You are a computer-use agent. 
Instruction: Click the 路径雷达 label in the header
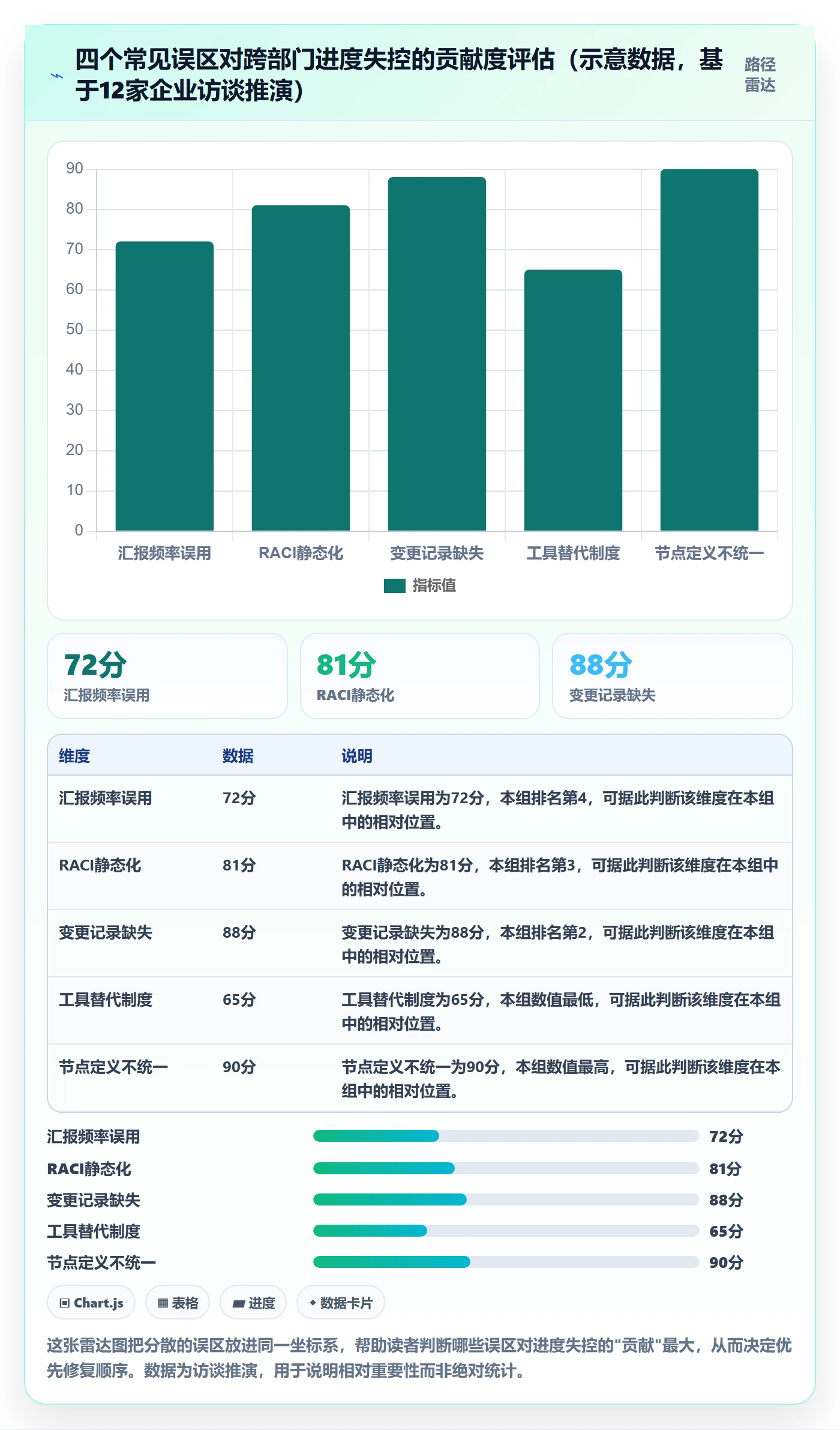click(760, 74)
